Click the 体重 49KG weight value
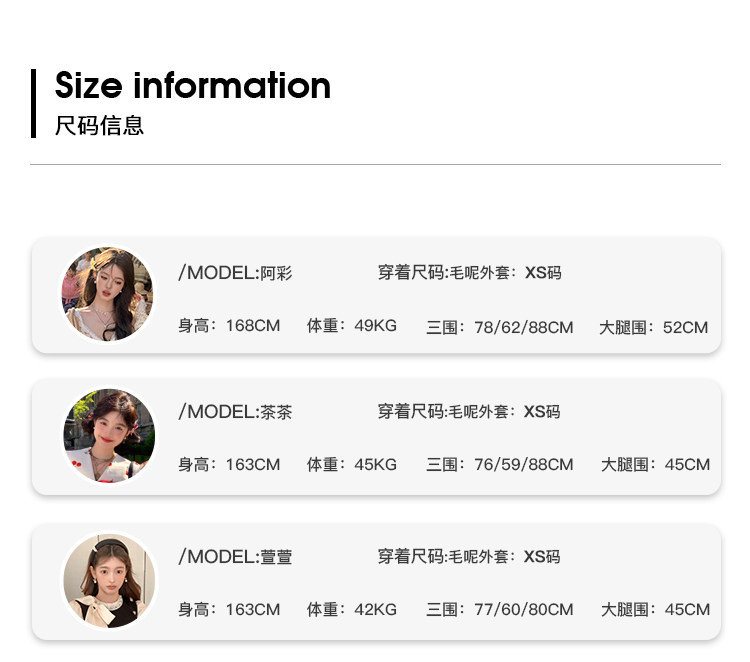This screenshot has height=662, width=750. tap(352, 327)
